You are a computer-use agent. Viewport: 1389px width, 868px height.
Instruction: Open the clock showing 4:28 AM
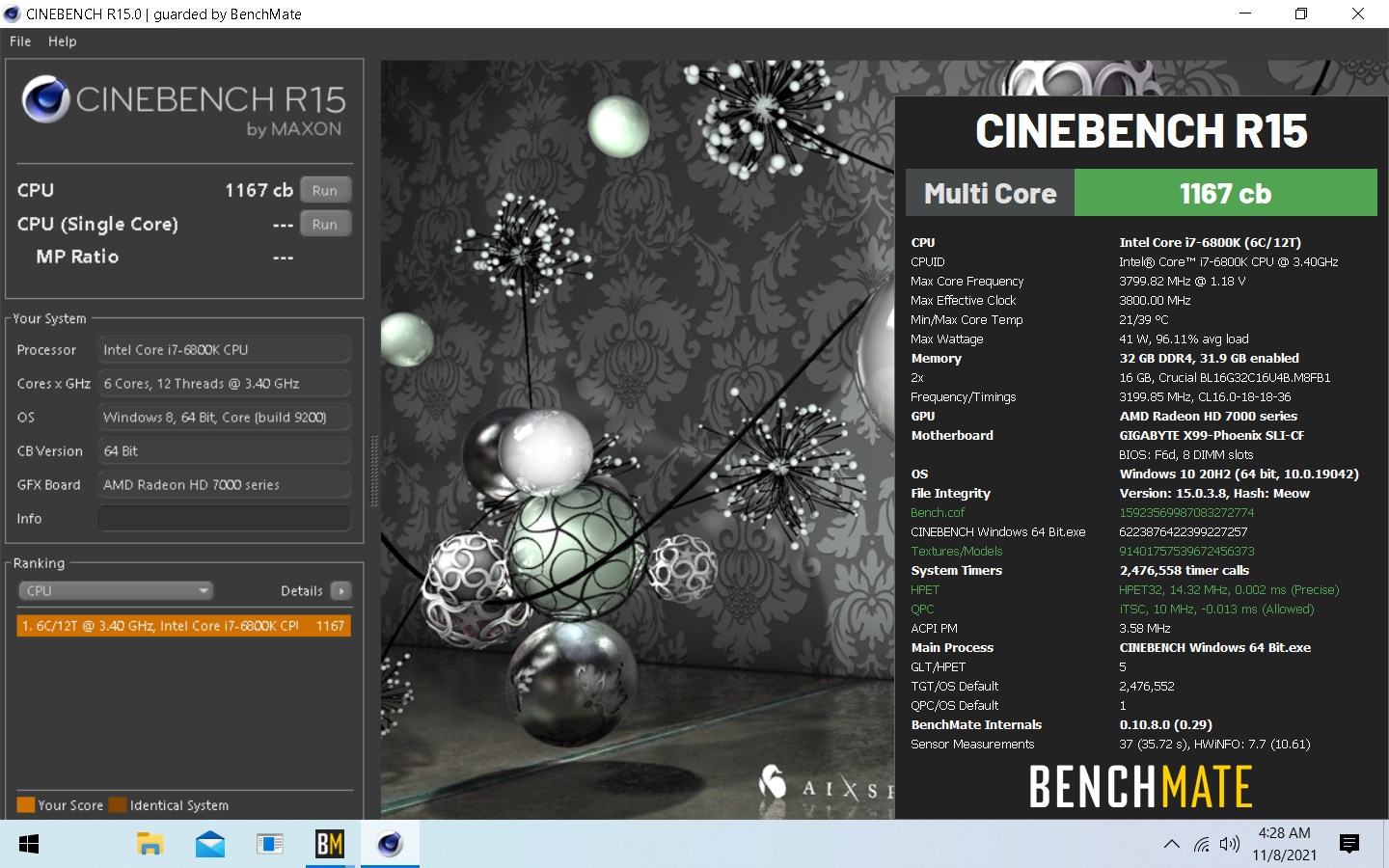[1284, 844]
